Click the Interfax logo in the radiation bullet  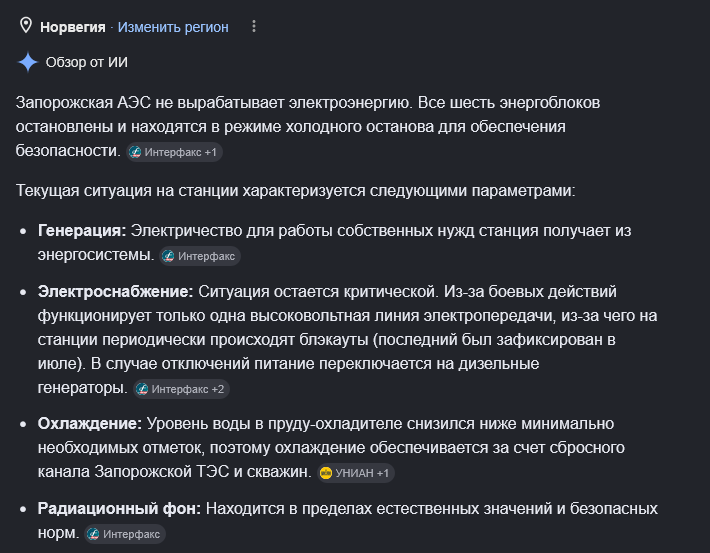coord(93,534)
